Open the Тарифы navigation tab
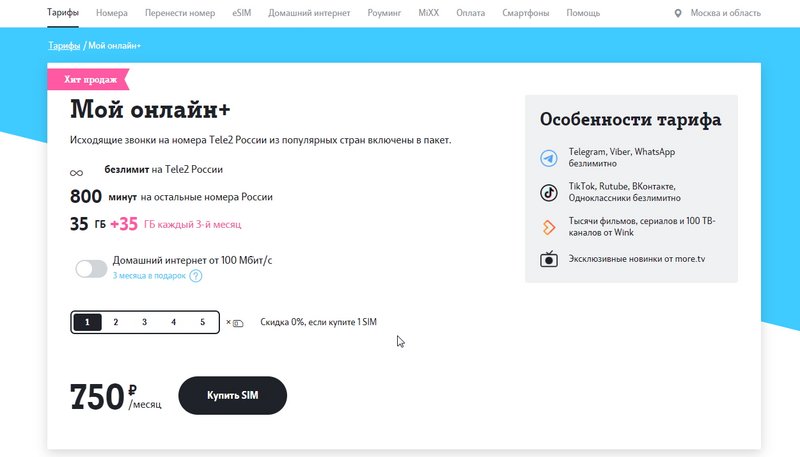Viewport: 800px width, 457px height. pyautogui.click(x=63, y=12)
